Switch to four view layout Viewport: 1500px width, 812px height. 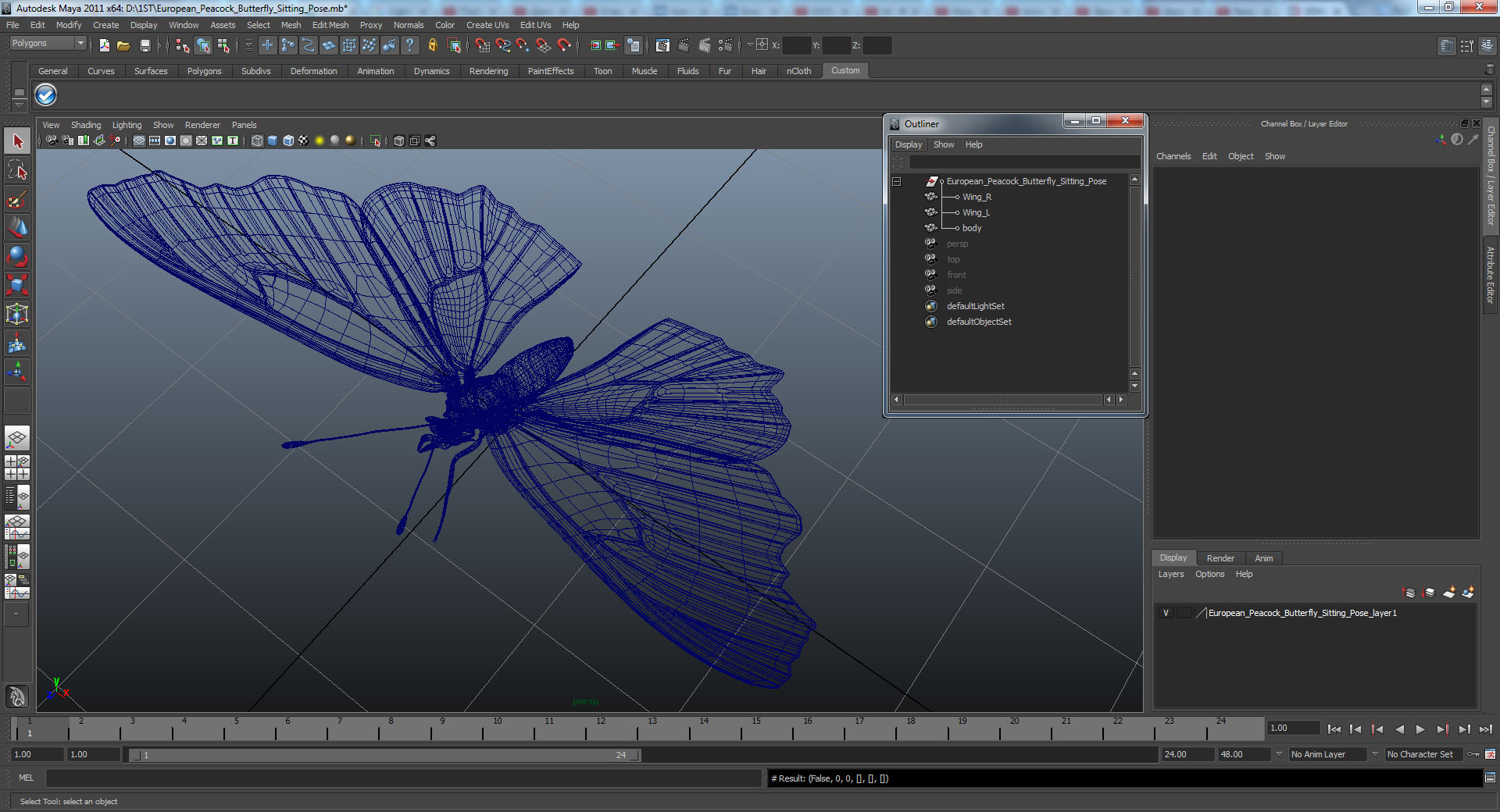[17, 467]
